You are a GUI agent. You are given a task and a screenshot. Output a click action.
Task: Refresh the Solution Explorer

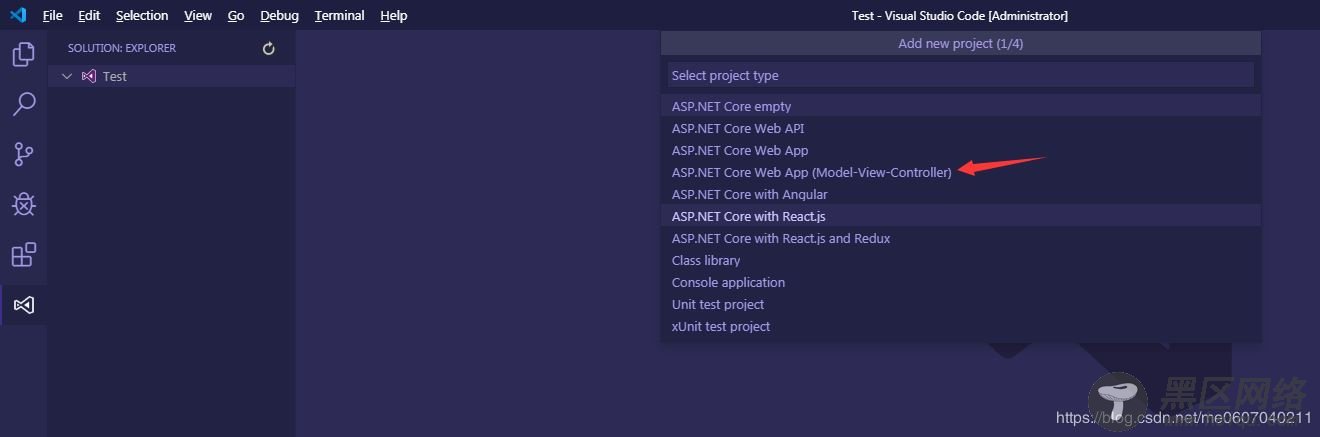tap(268, 48)
